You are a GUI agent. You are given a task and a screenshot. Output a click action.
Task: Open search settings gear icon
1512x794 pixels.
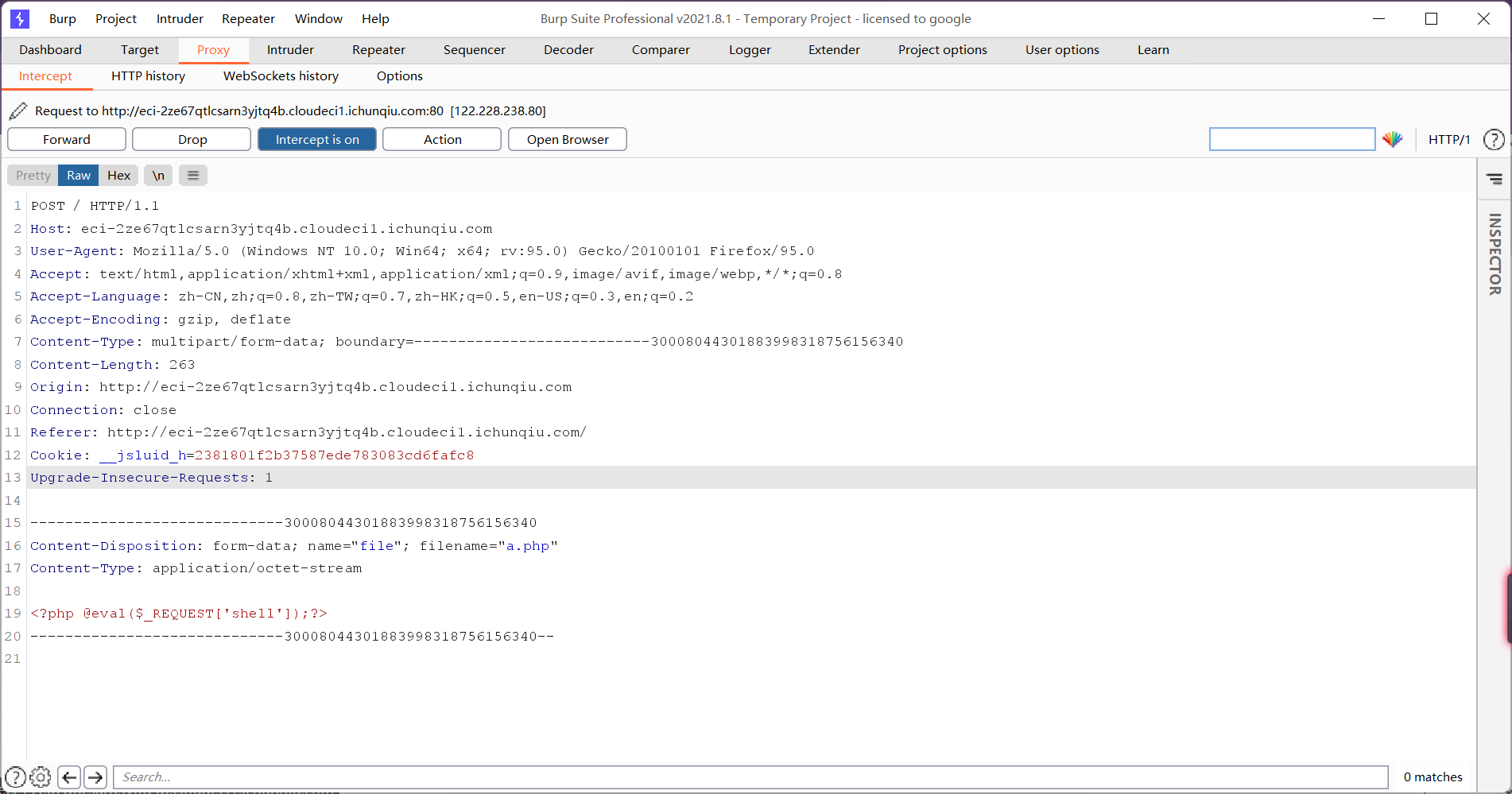tap(40, 777)
